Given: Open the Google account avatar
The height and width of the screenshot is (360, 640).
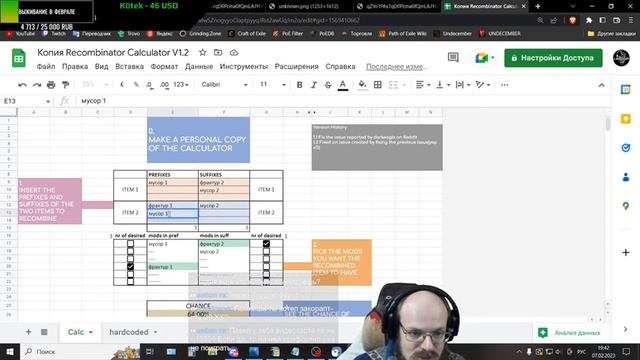Looking at the screenshot, I should coord(621,58).
